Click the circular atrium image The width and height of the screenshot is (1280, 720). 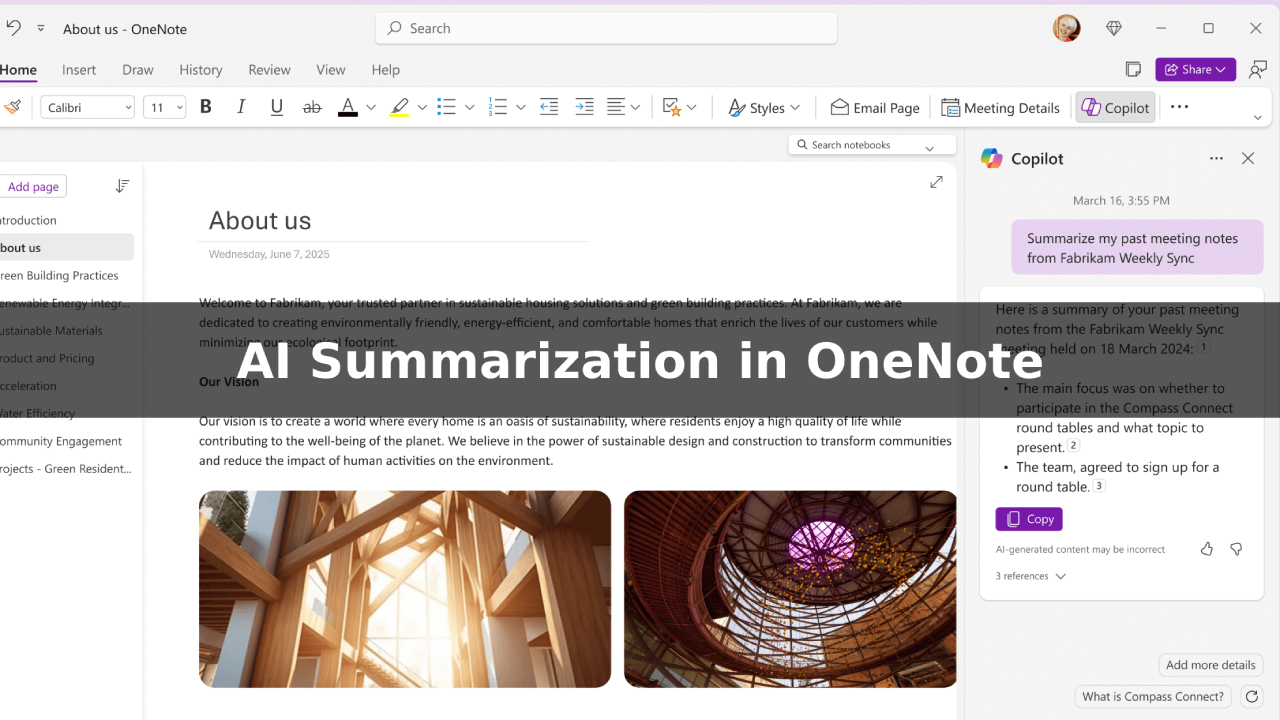click(790, 589)
